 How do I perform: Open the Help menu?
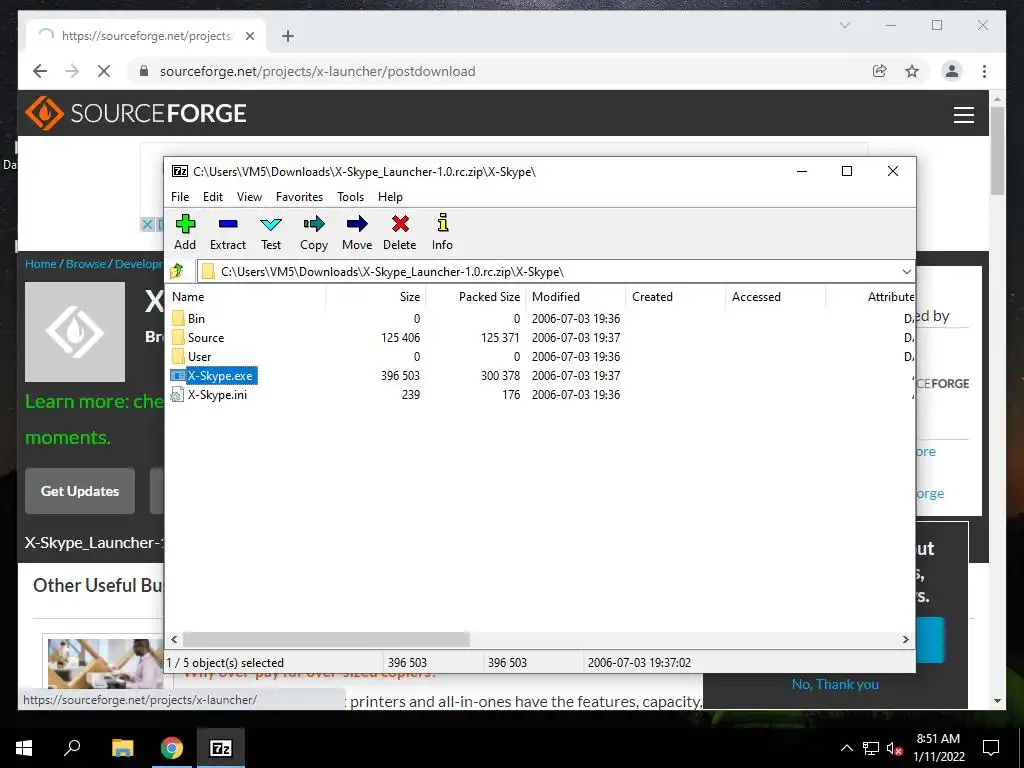(390, 197)
